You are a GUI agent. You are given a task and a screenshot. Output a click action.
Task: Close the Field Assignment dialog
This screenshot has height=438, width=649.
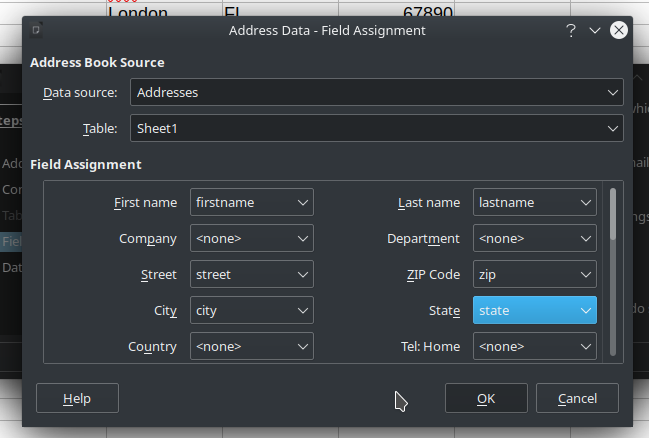click(619, 30)
